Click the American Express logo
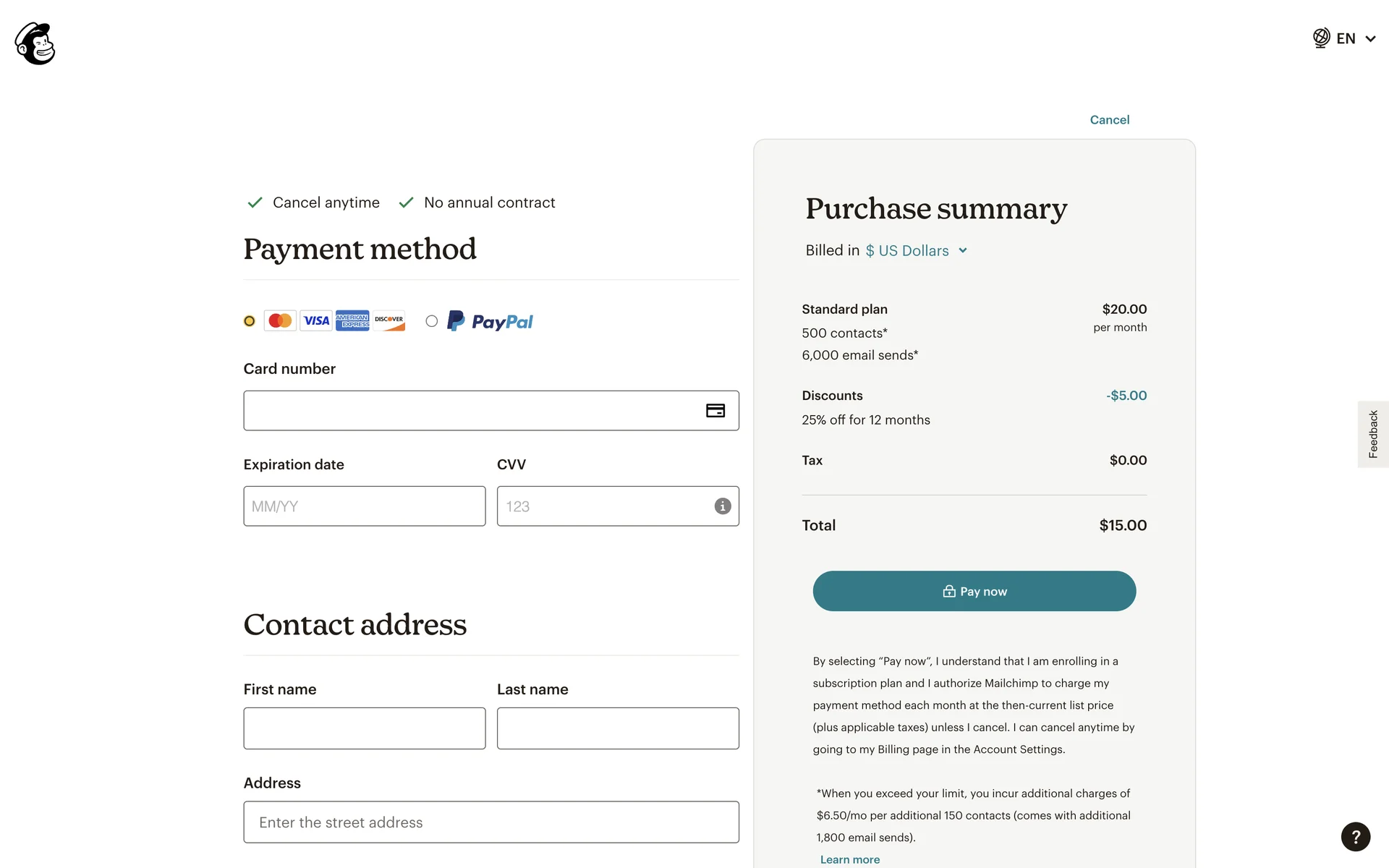Screen dimensions: 1389x868 tap(352, 320)
